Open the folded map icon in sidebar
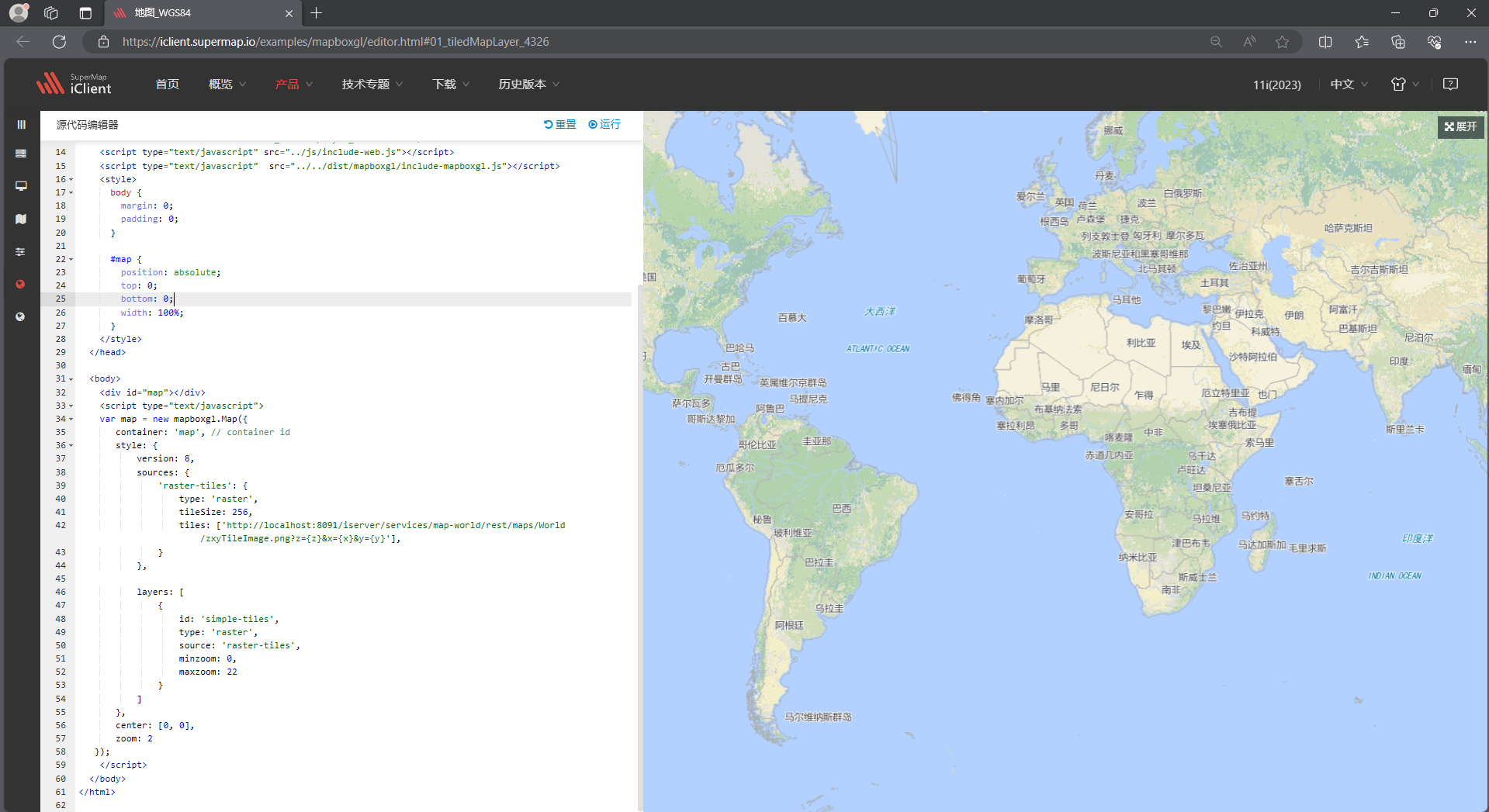 pyautogui.click(x=21, y=219)
